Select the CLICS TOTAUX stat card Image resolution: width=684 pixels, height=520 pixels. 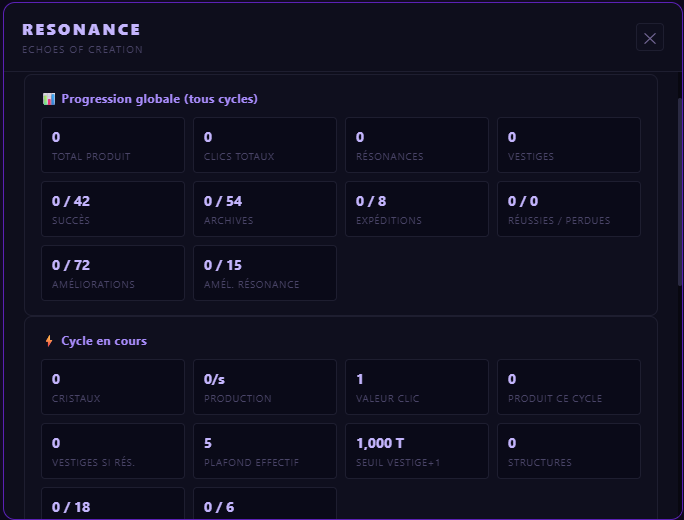coord(265,145)
